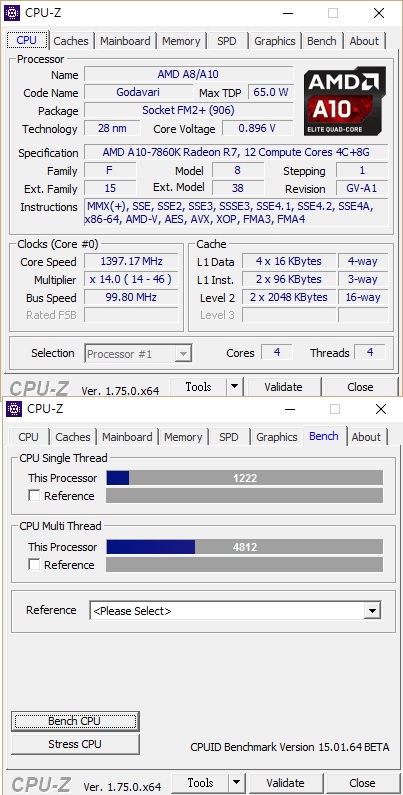Viewport: 403px width, 795px height.
Task: Click the CPUID Benchmark Version 15.01.64 BETA text
Action: (290, 747)
